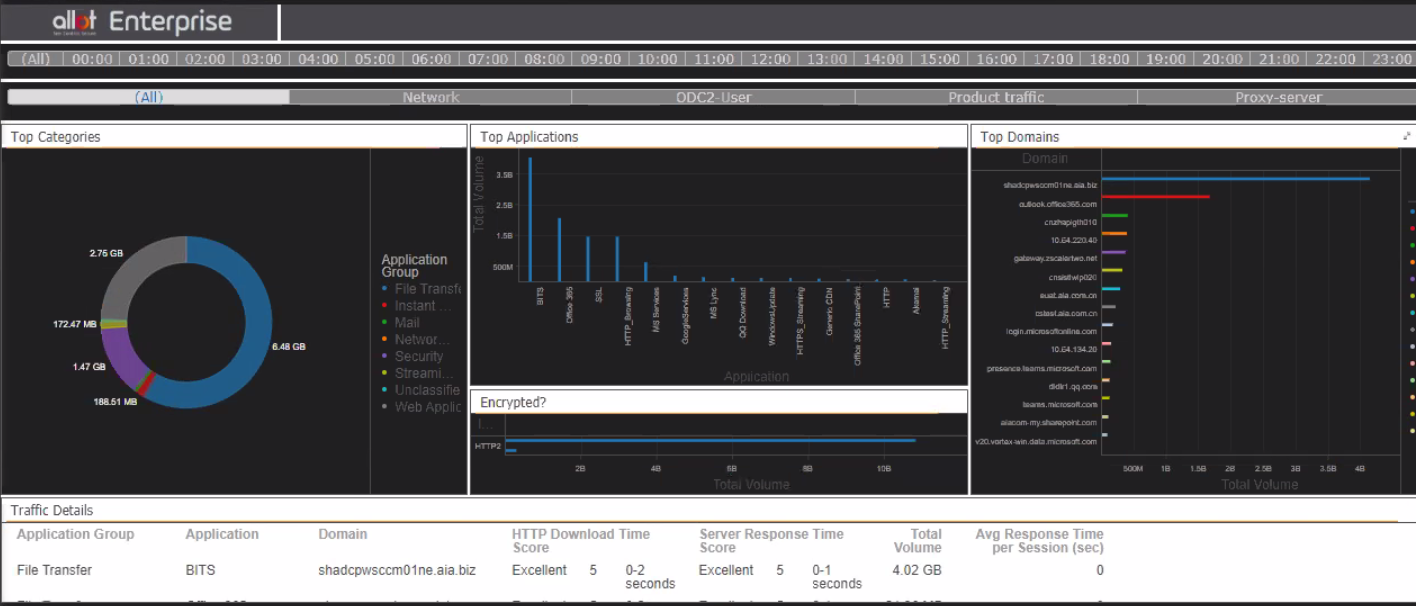The width and height of the screenshot is (1416, 606).
Task: Sort by Application Group column header
Action: coord(75,534)
